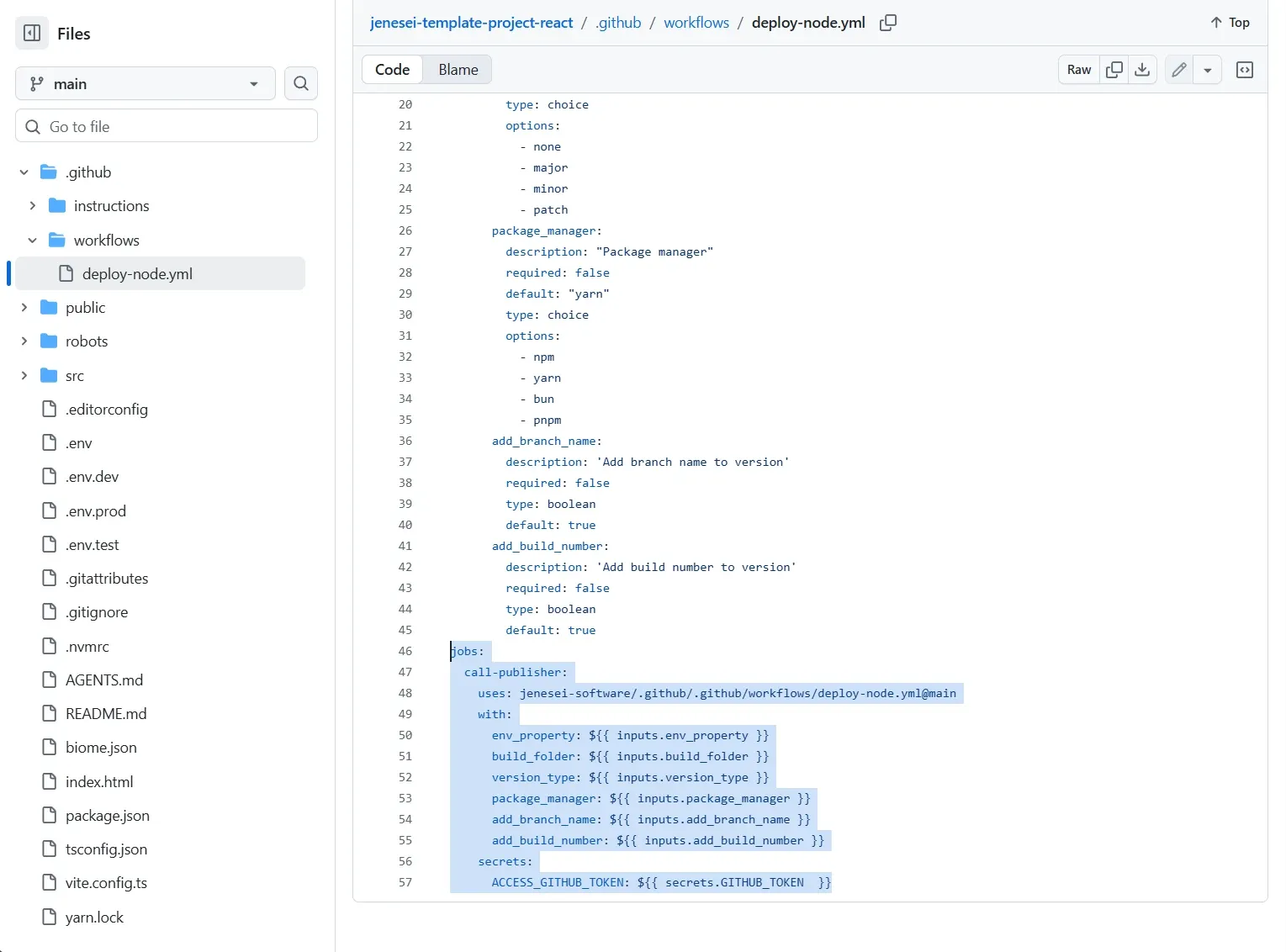Image resolution: width=1286 pixels, height=952 pixels.
Task: Expand the instructions folder chevron
Action: 32,206
